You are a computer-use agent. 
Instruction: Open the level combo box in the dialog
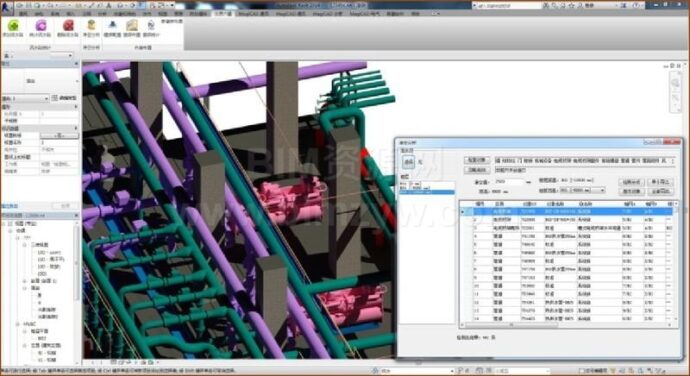pos(582,190)
